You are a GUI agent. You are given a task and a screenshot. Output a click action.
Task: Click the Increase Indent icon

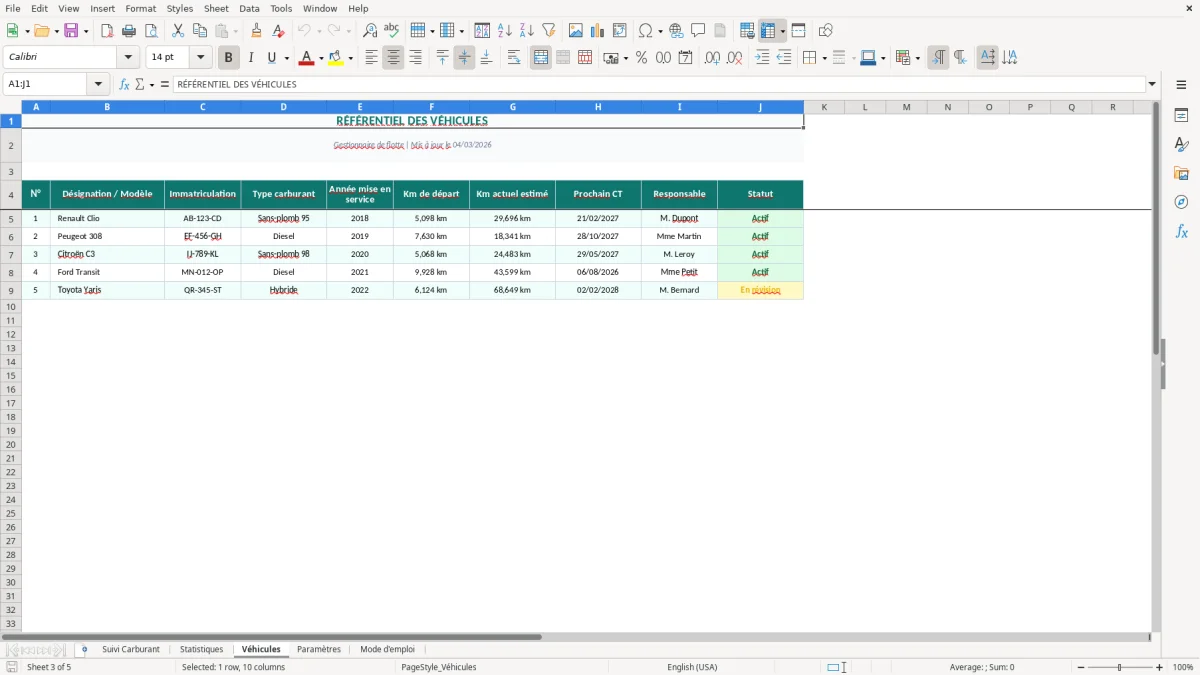762,58
